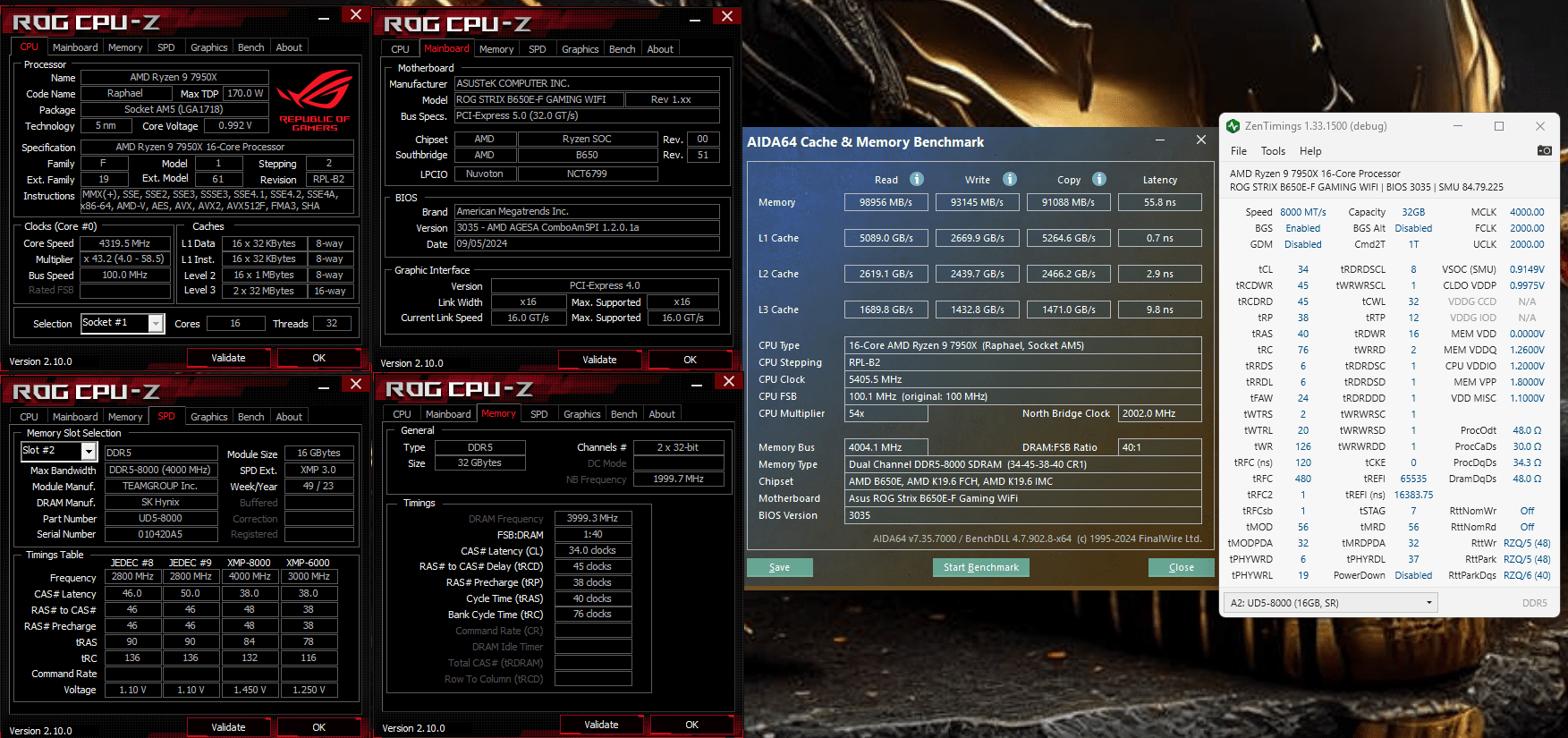This screenshot has height=738, width=1568.
Task: Click the info icon next to Copy in AIDA64
Action: click(x=1099, y=179)
